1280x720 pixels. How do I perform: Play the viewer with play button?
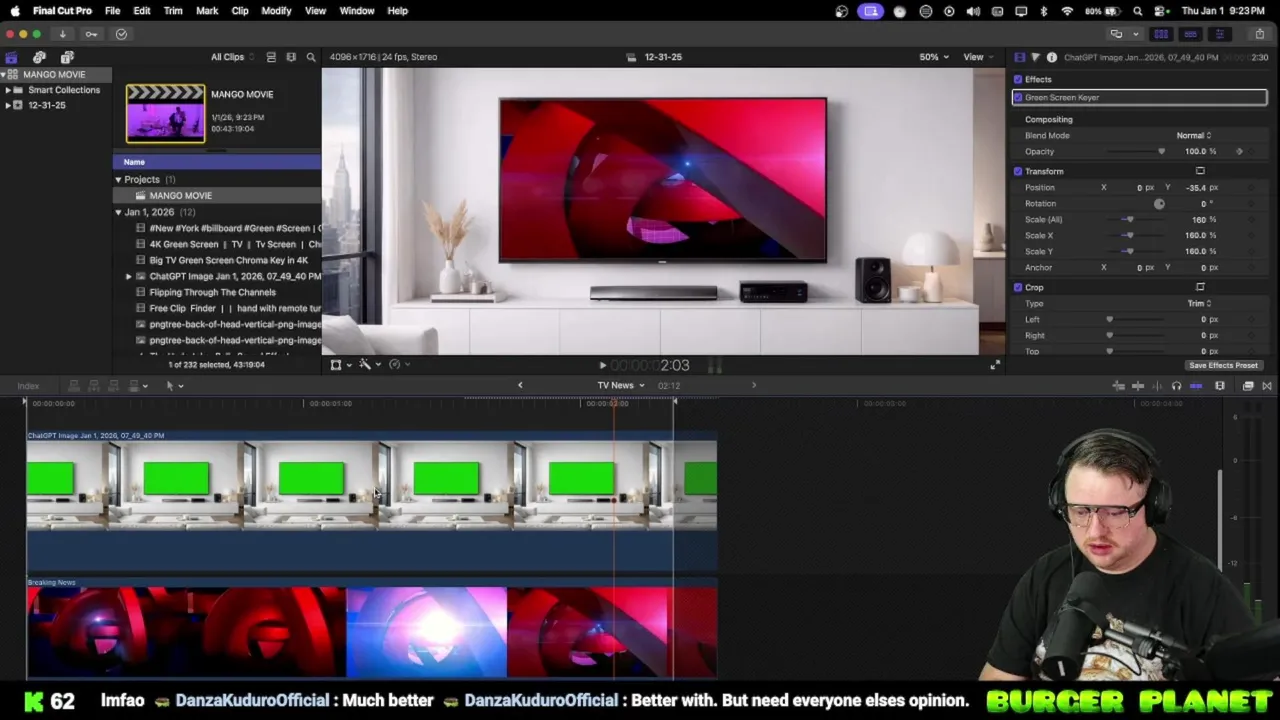(x=602, y=366)
